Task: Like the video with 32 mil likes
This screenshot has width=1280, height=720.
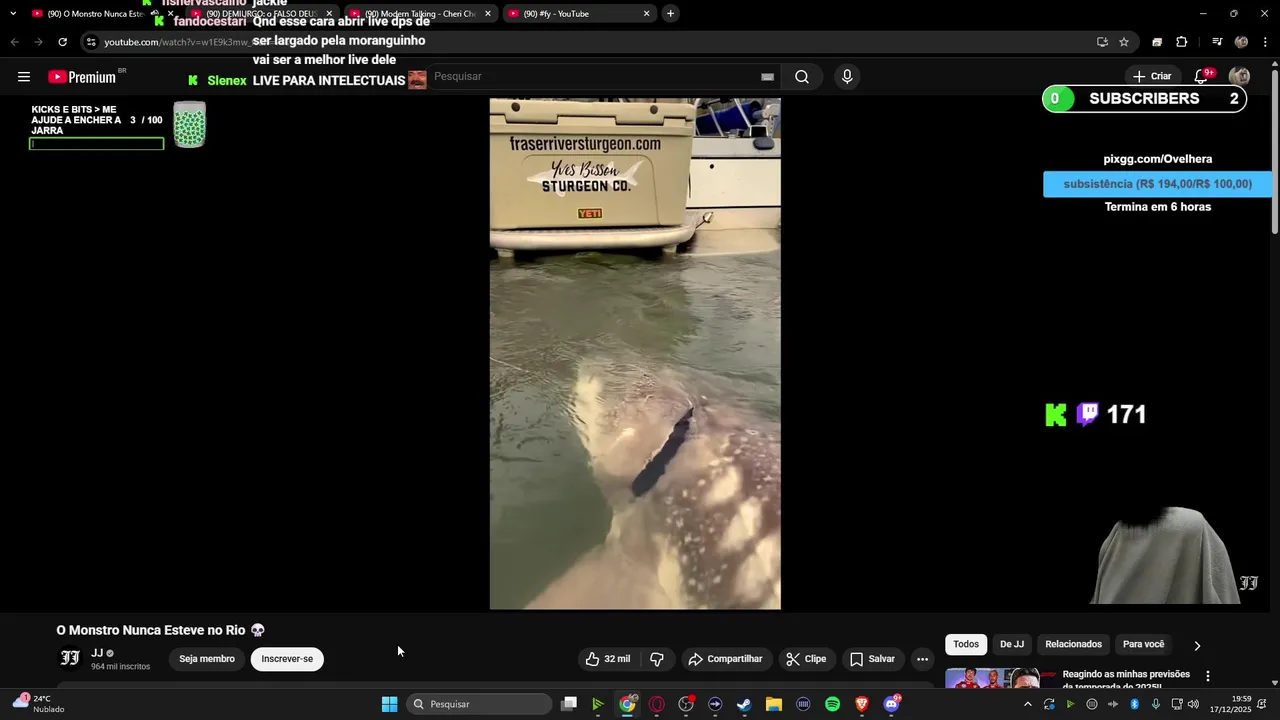Action: pos(608,659)
